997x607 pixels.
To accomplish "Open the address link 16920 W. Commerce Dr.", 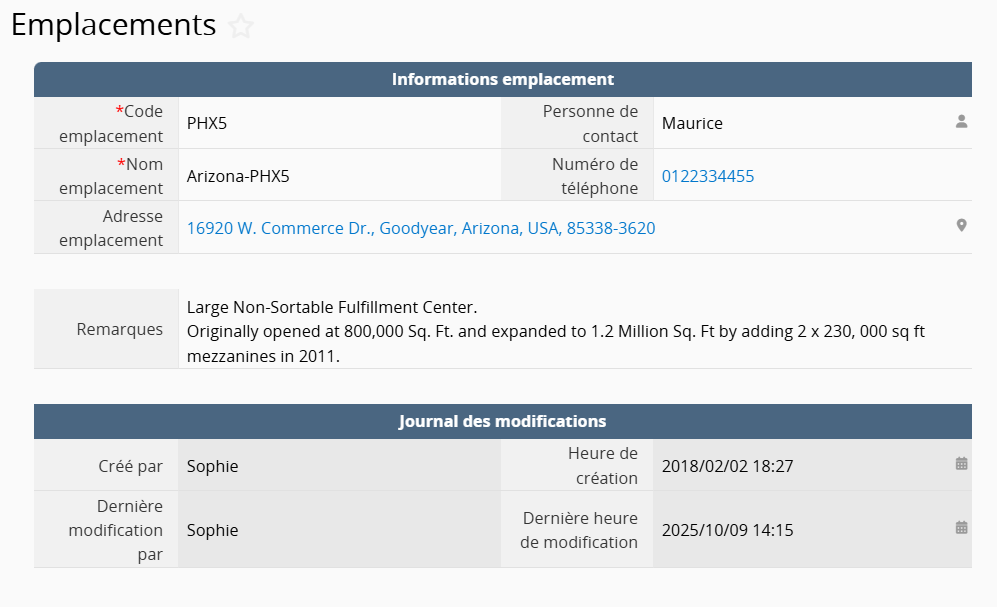I will pos(421,228).
